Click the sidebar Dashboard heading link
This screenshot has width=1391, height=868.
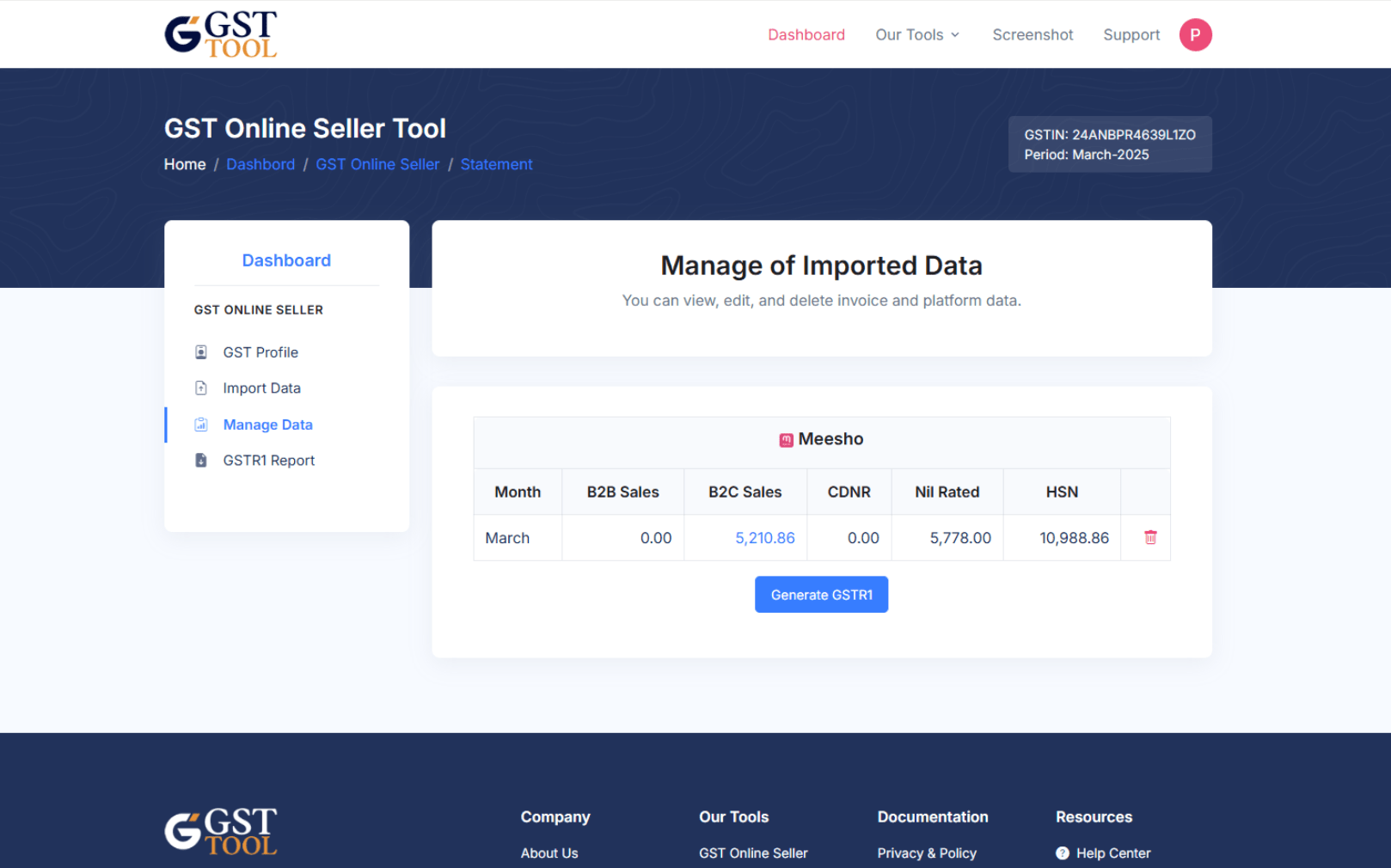pyautogui.click(x=286, y=260)
